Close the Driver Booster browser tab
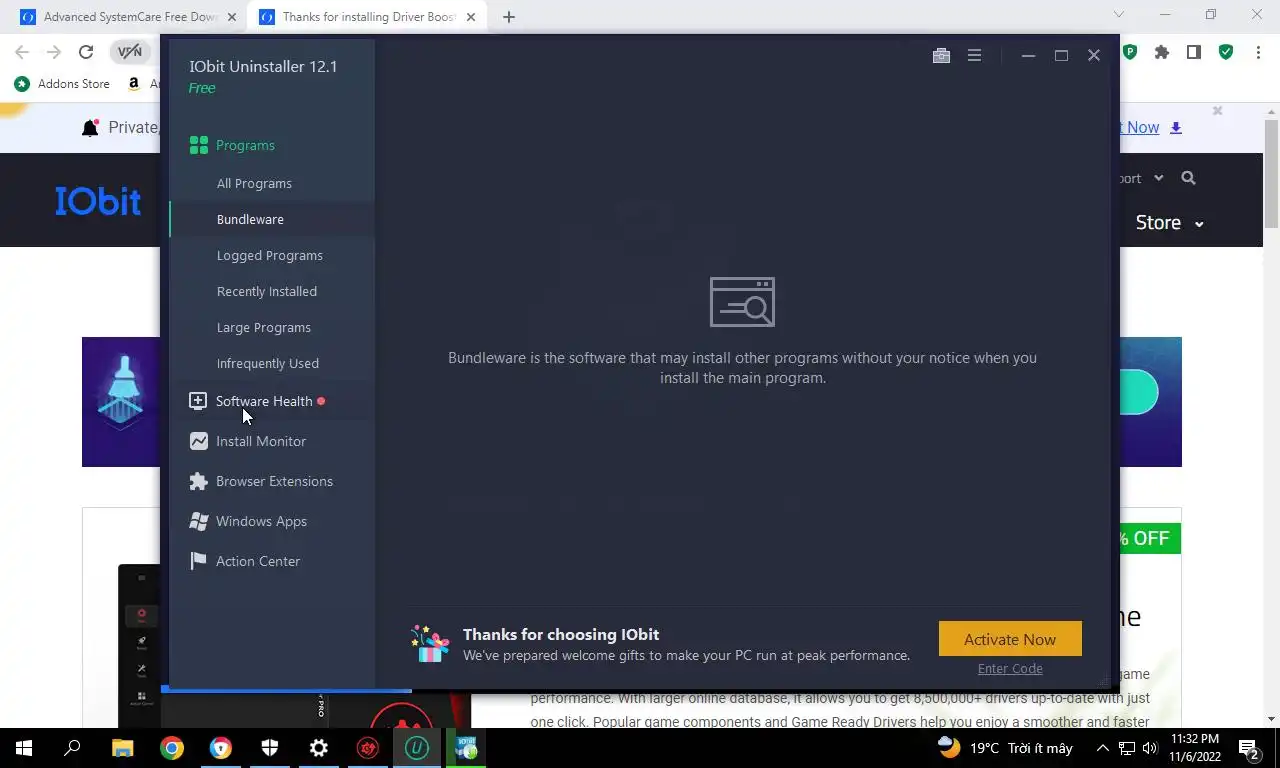The height and width of the screenshot is (768, 1280). (x=471, y=17)
